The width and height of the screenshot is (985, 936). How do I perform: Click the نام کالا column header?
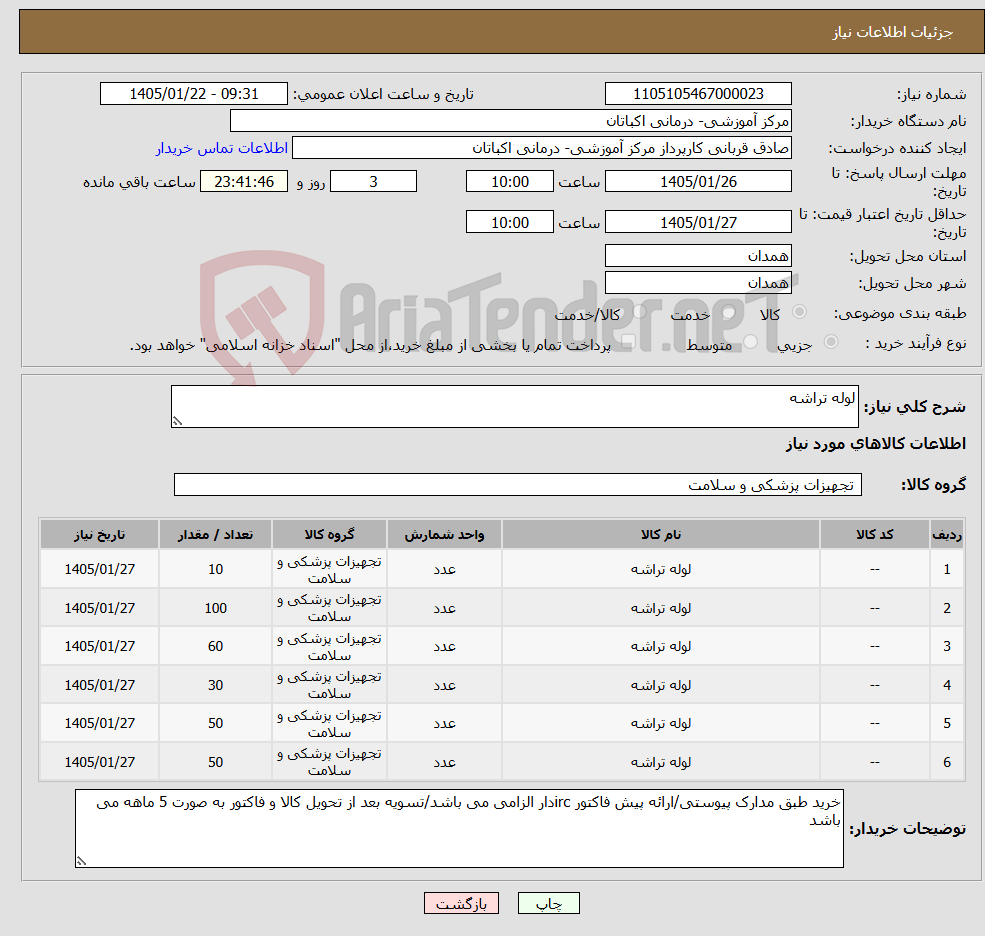point(661,534)
